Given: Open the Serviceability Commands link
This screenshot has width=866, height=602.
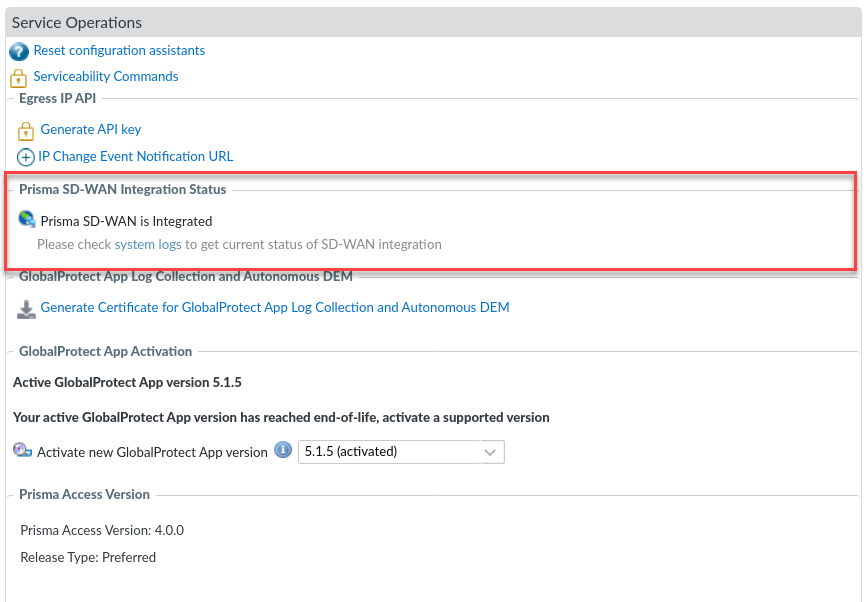Looking at the screenshot, I should [106, 76].
